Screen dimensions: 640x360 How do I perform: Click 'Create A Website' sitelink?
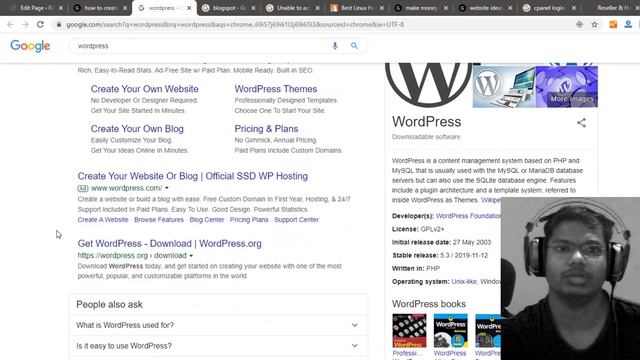[x=103, y=220]
